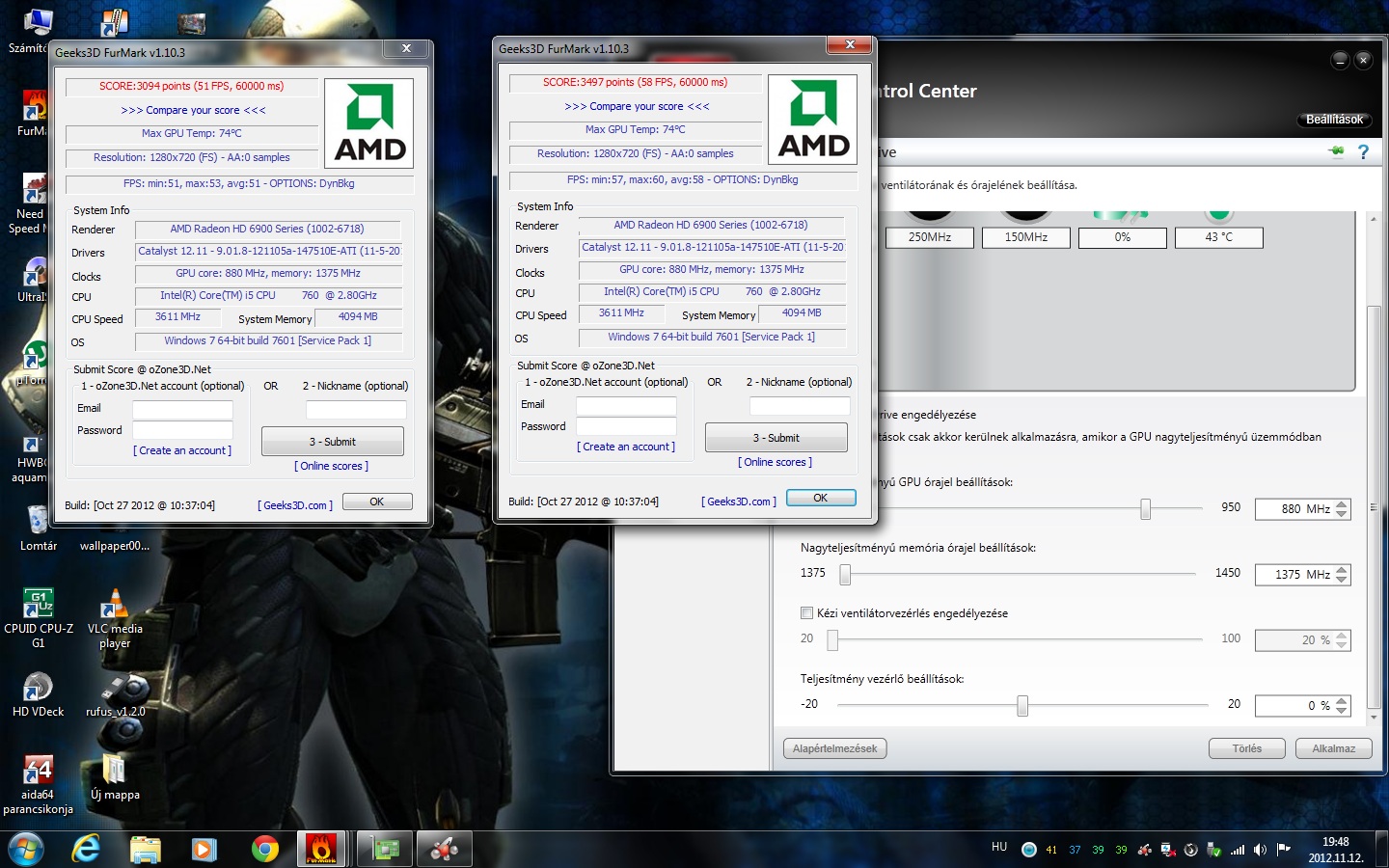Click the fan speed slider handle
Viewport: 1389px width, 868px height.
click(832, 639)
